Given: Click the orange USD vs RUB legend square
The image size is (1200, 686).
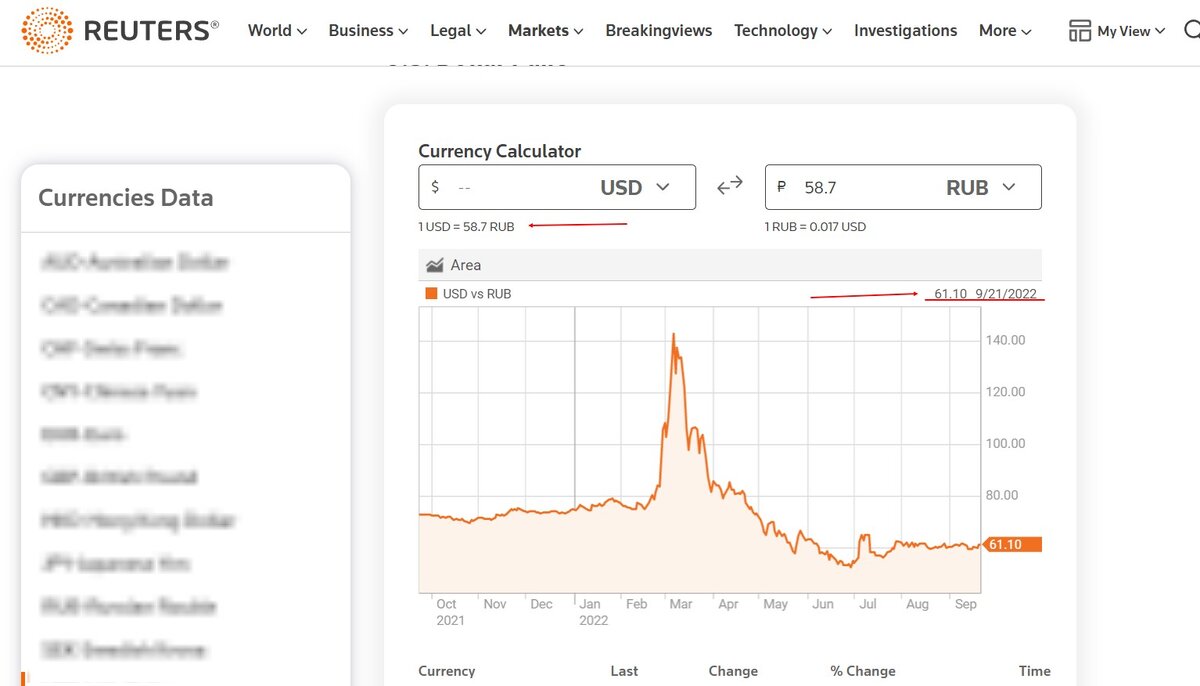Looking at the screenshot, I should click(431, 294).
